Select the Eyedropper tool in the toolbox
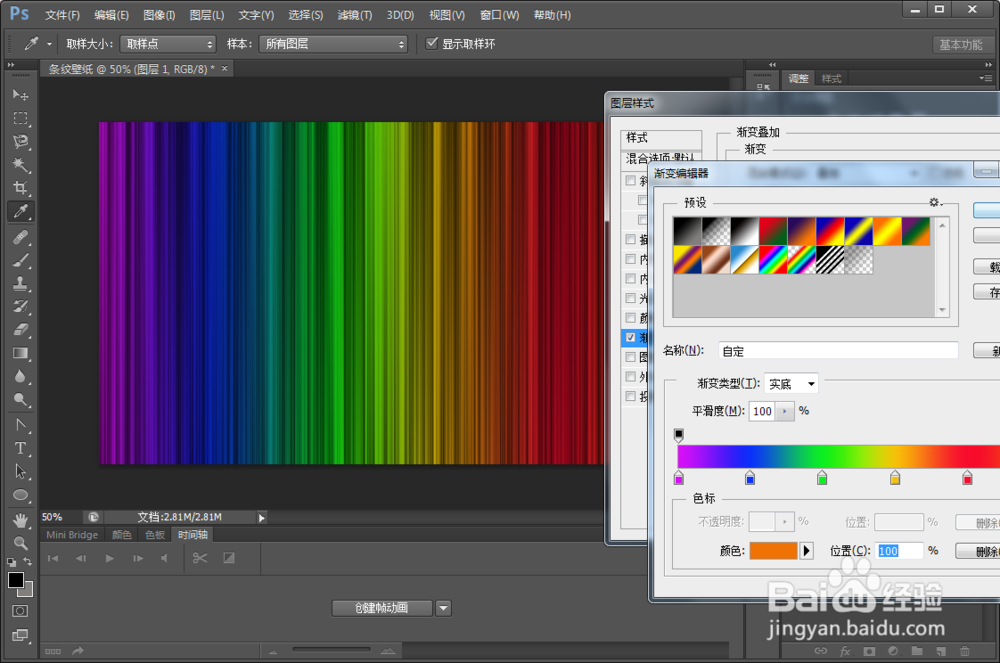 (20, 212)
